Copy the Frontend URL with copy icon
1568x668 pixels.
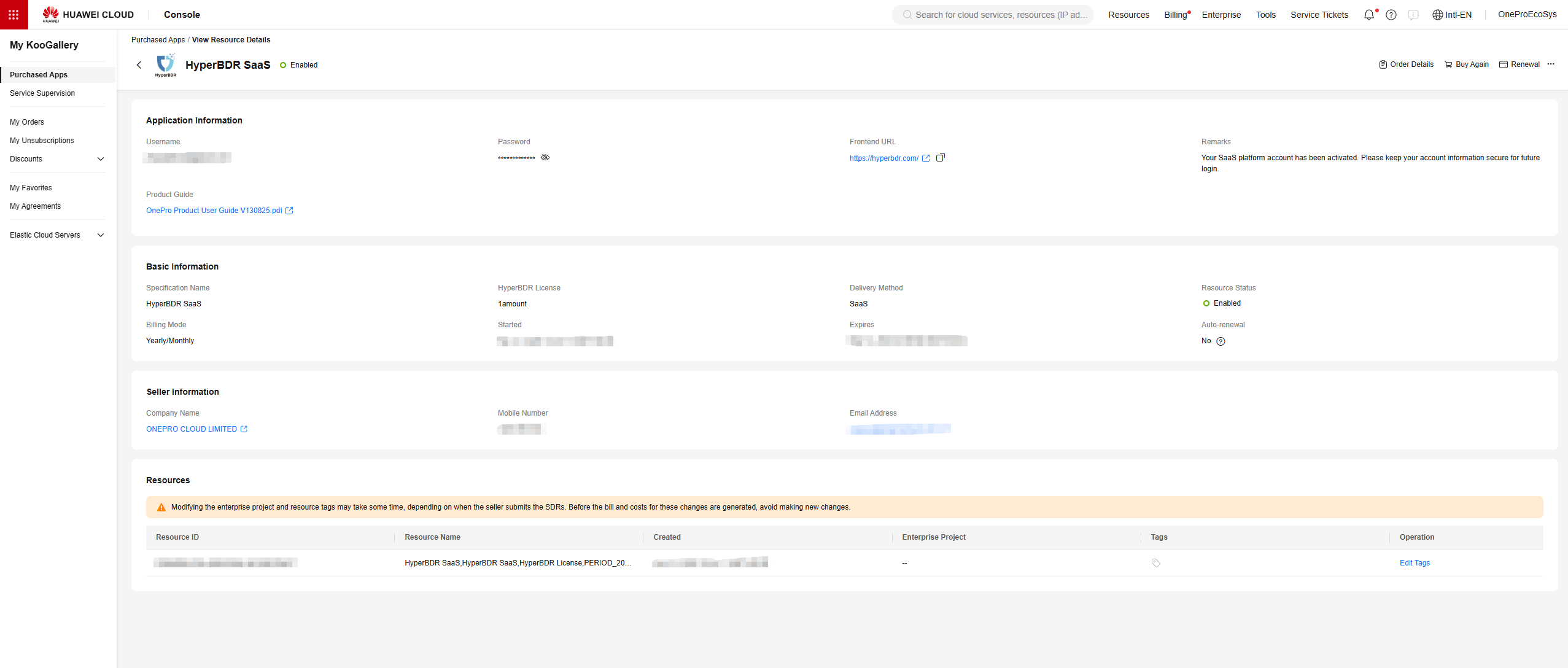click(x=940, y=158)
